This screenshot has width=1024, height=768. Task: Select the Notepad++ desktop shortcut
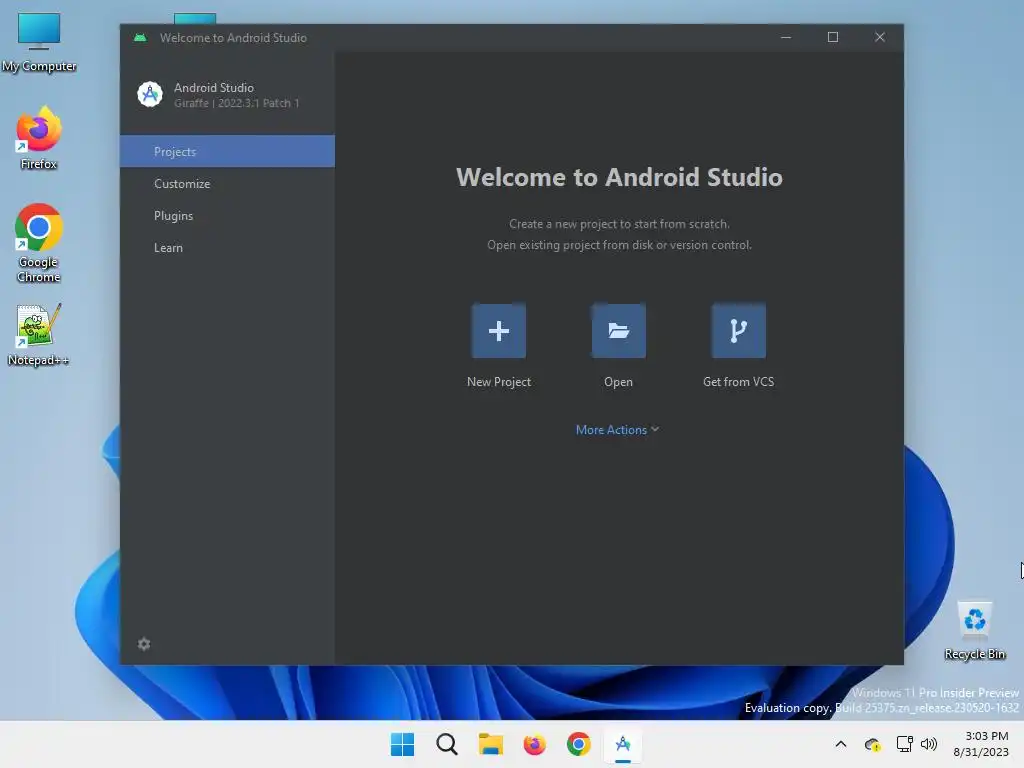pos(39,335)
